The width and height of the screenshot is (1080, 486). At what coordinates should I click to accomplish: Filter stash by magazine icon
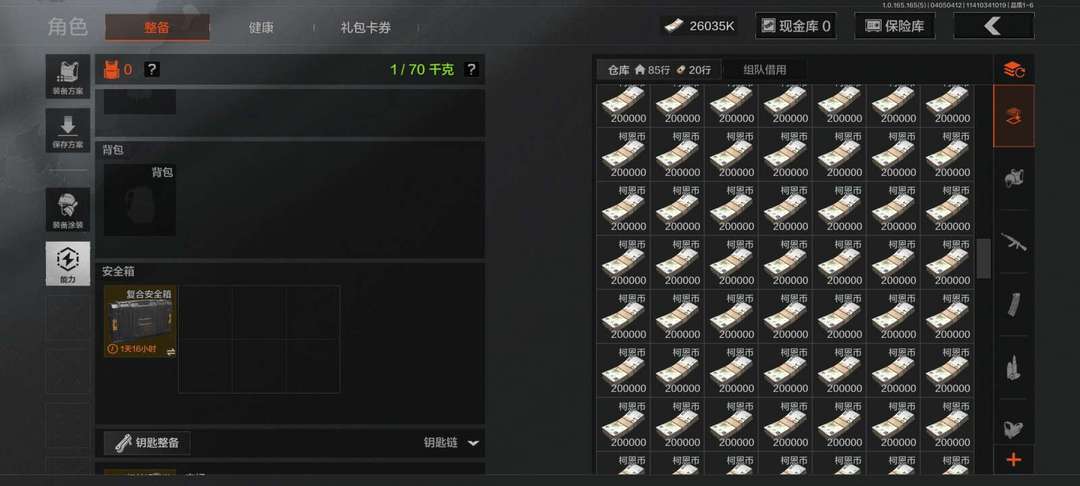[1013, 304]
